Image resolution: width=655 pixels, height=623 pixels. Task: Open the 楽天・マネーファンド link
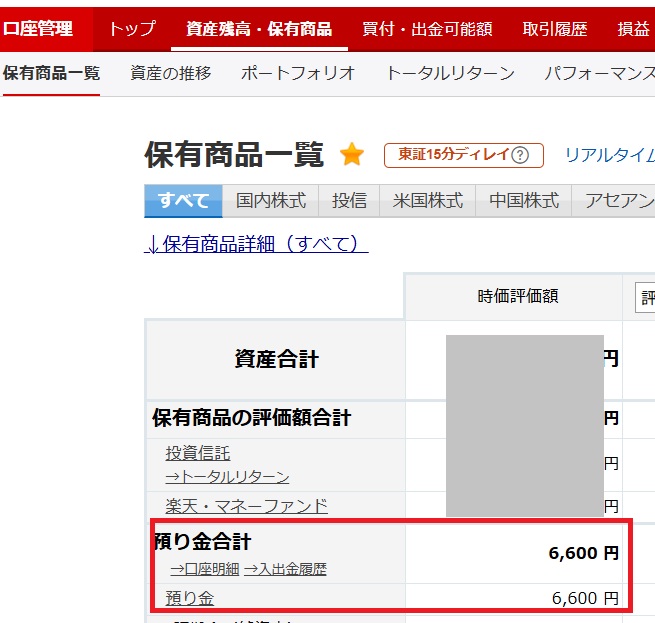(x=246, y=506)
